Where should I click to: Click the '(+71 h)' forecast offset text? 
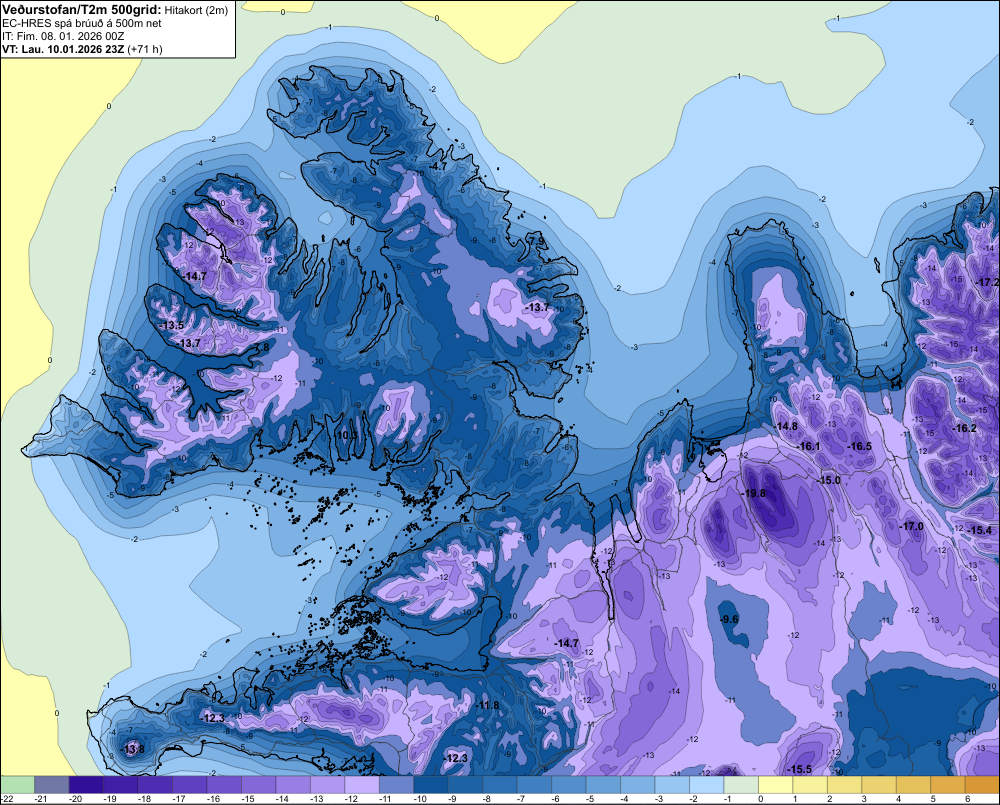[x=145, y=49]
